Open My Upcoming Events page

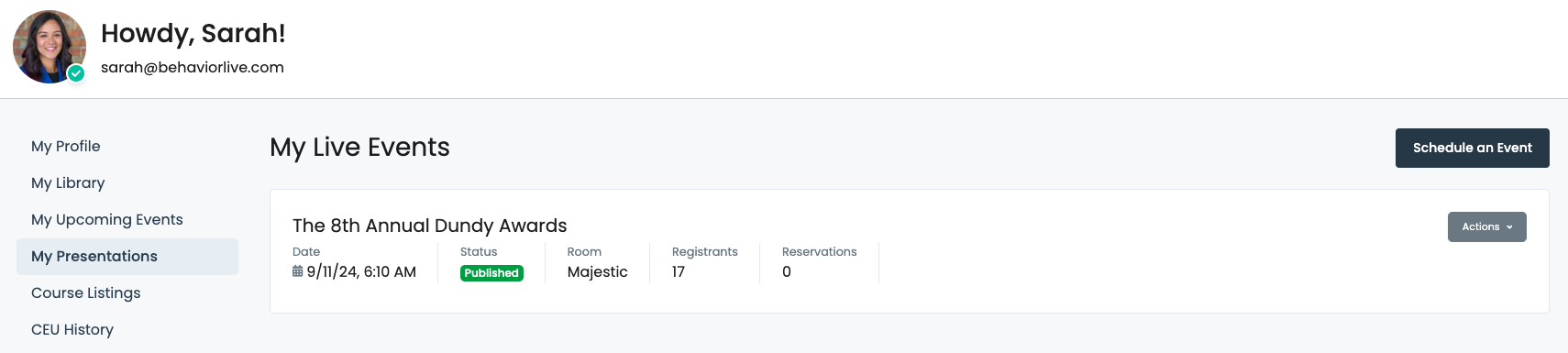pyautogui.click(x=107, y=220)
